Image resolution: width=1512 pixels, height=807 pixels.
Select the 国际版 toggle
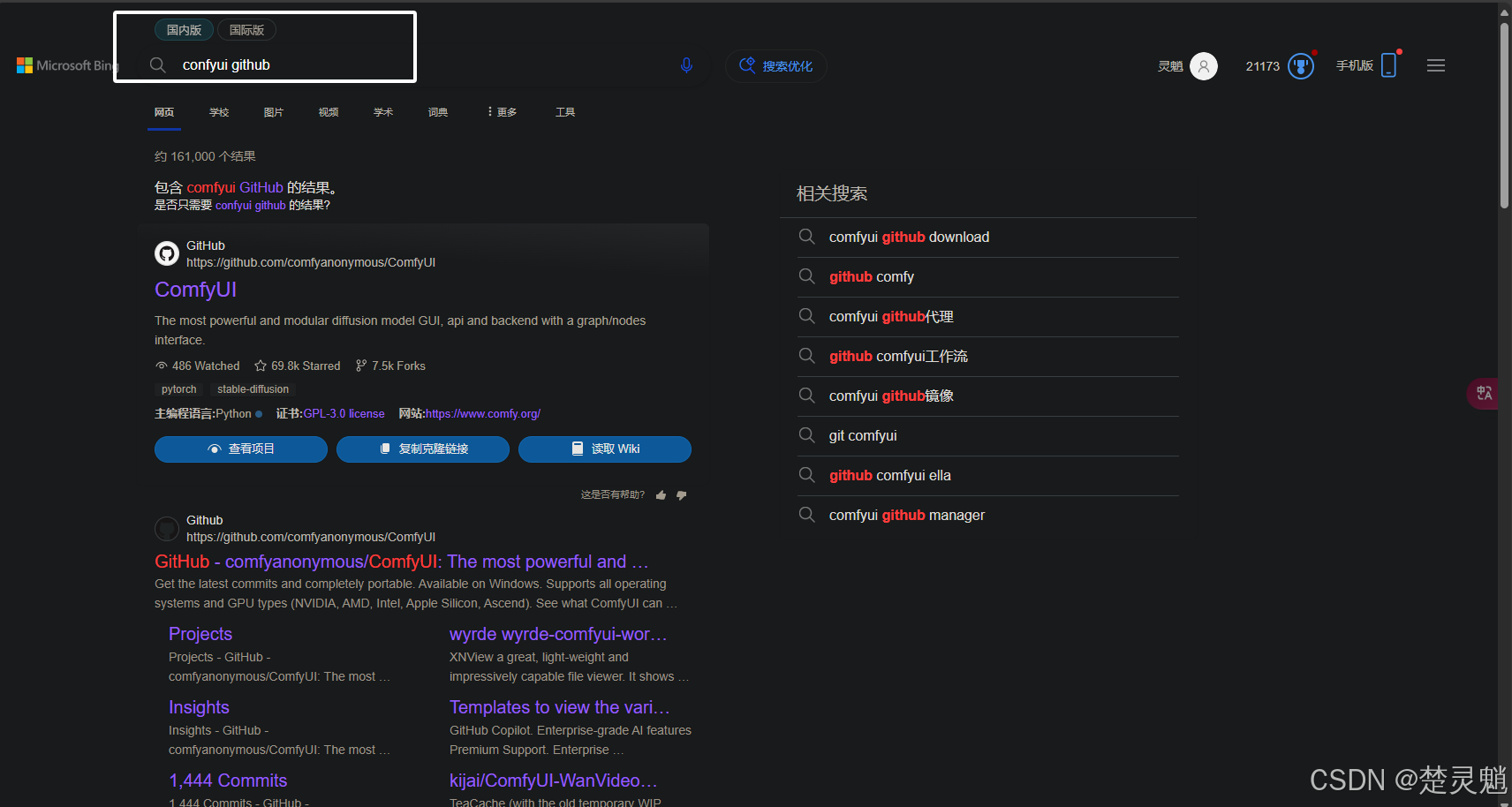point(246,30)
